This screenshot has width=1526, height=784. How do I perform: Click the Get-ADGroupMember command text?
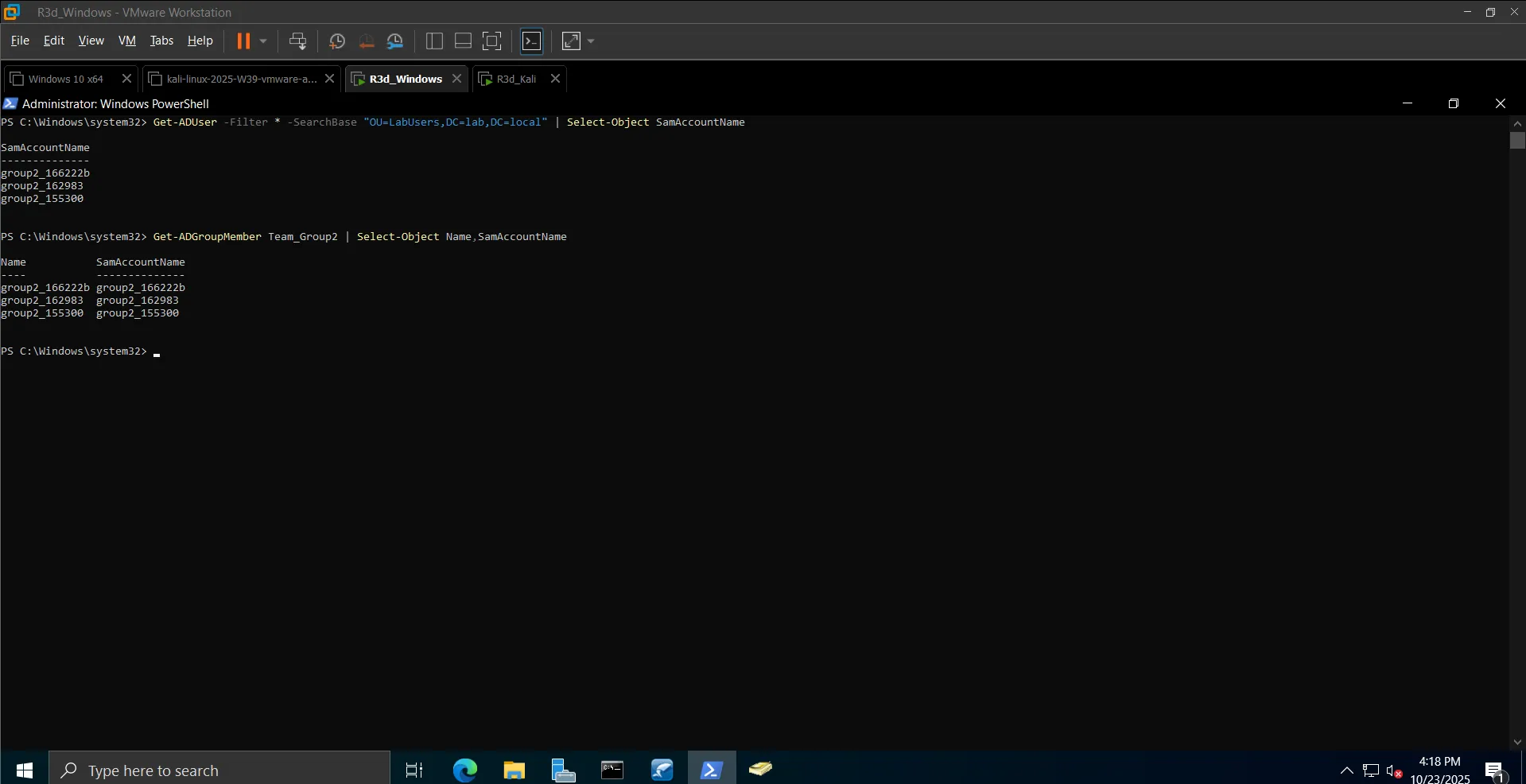pyautogui.click(x=207, y=237)
